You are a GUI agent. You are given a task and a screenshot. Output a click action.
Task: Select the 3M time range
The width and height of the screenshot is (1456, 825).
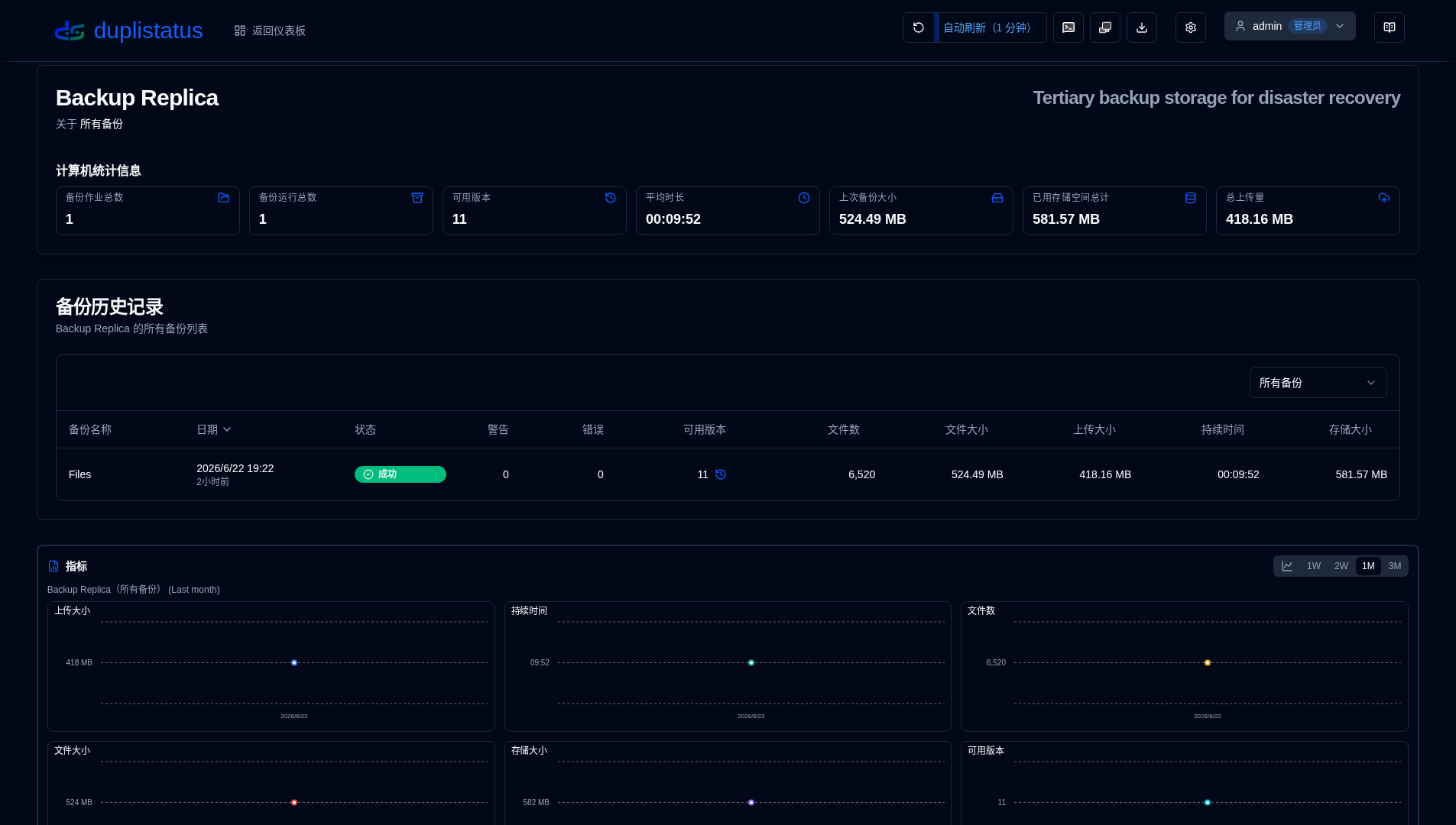[1394, 566]
